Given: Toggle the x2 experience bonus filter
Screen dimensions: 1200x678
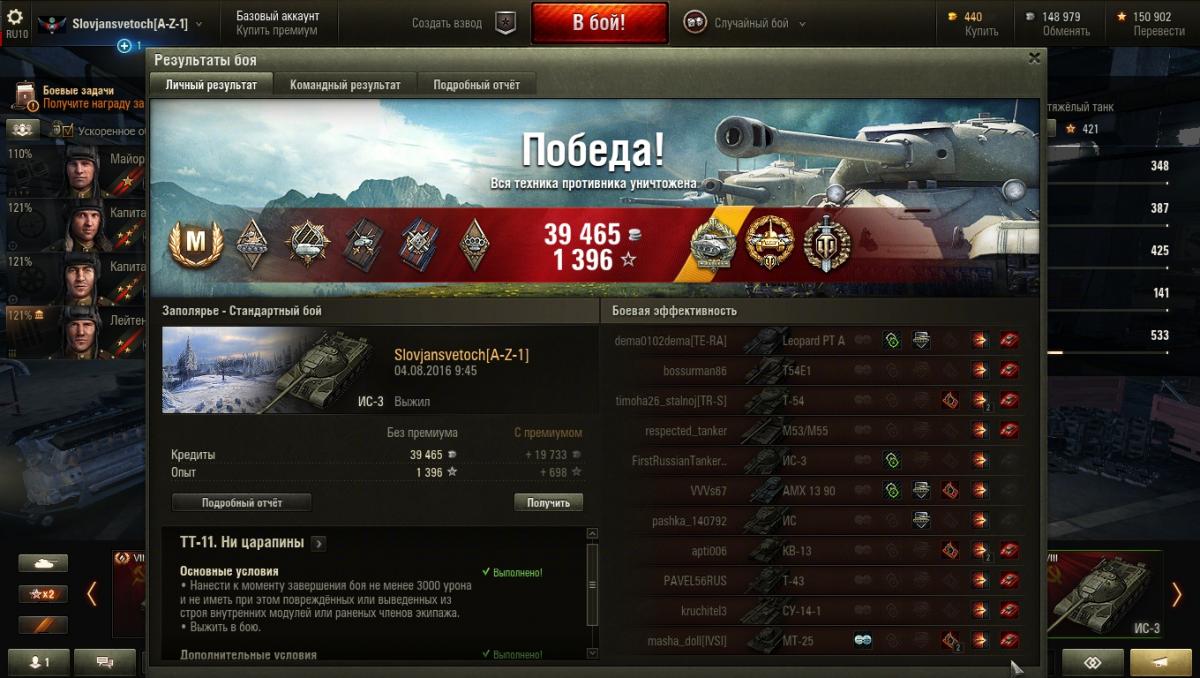Looking at the screenshot, I should (x=43, y=594).
